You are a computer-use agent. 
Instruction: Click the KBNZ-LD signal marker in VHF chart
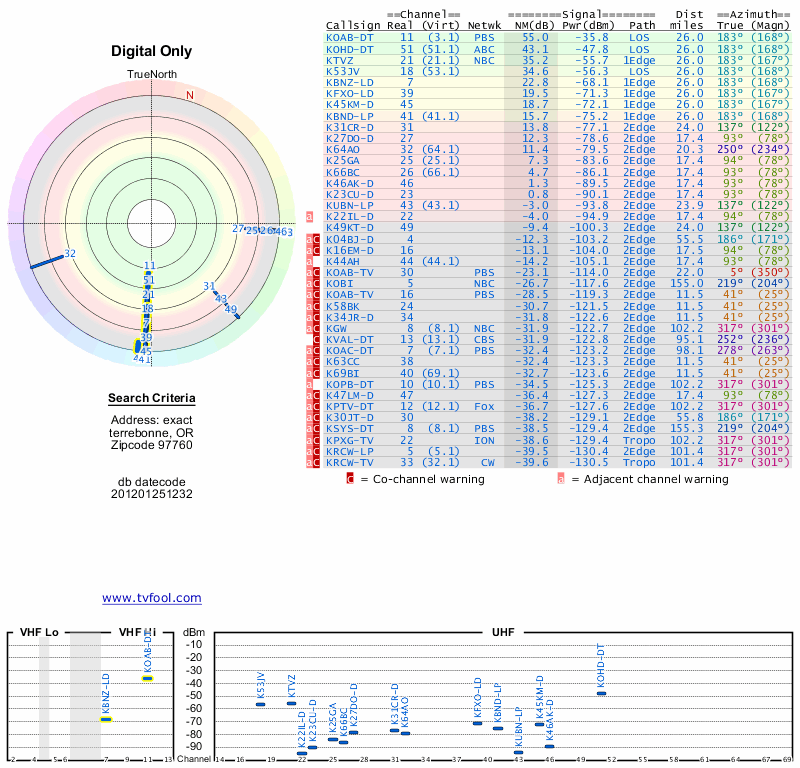106,720
